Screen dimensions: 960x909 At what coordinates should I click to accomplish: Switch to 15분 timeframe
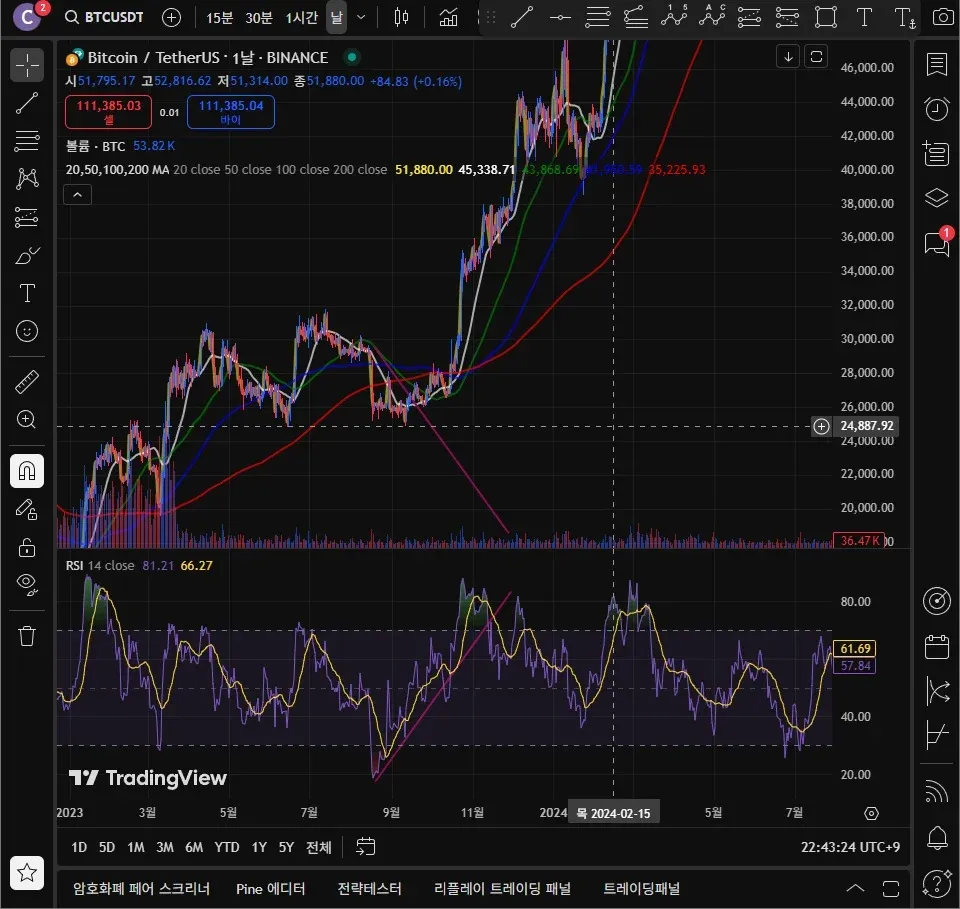219,18
